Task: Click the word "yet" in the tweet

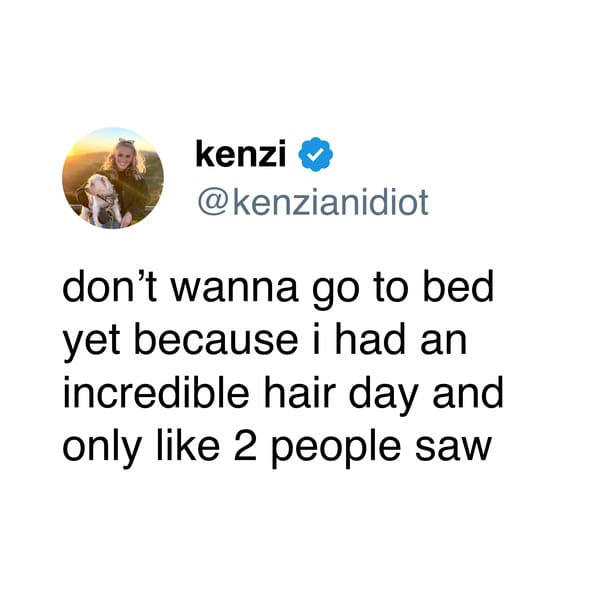Action: (x=91, y=343)
